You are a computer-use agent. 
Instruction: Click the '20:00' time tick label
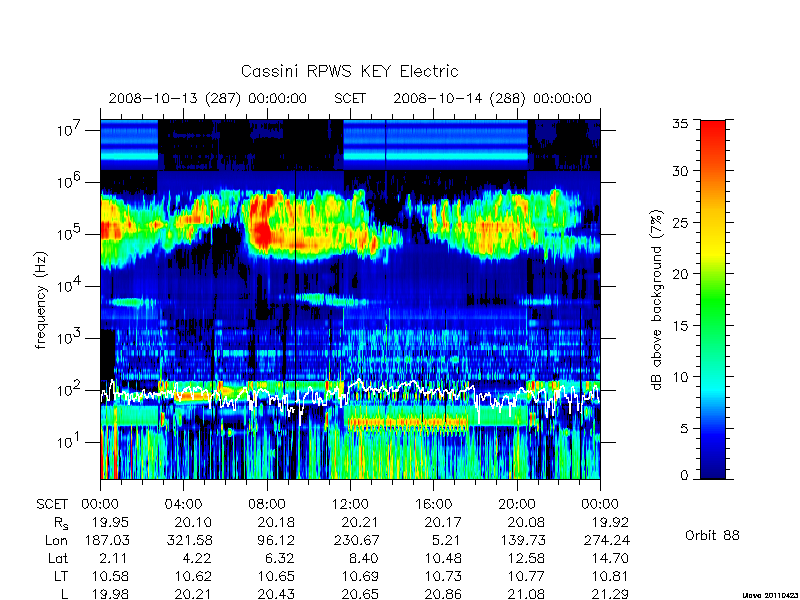click(x=516, y=504)
